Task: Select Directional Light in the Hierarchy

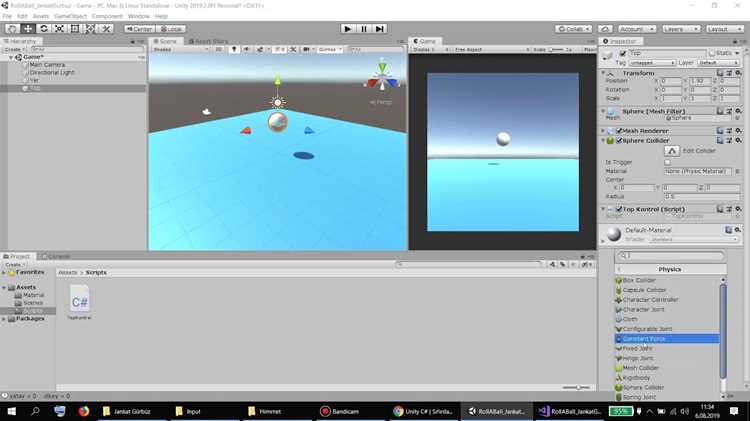Action: tap(52, 72)
